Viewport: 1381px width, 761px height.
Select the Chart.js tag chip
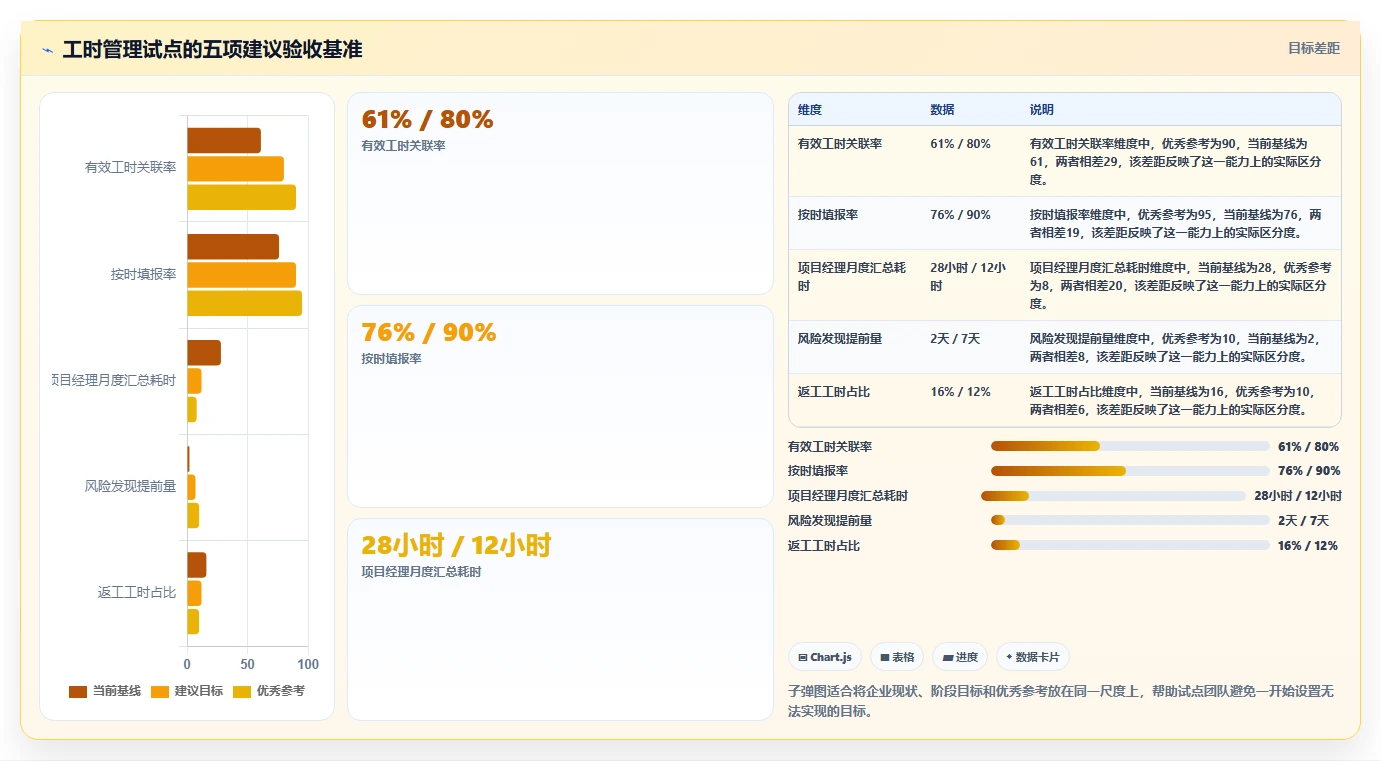pyautogui.click(x=825, y=657)
